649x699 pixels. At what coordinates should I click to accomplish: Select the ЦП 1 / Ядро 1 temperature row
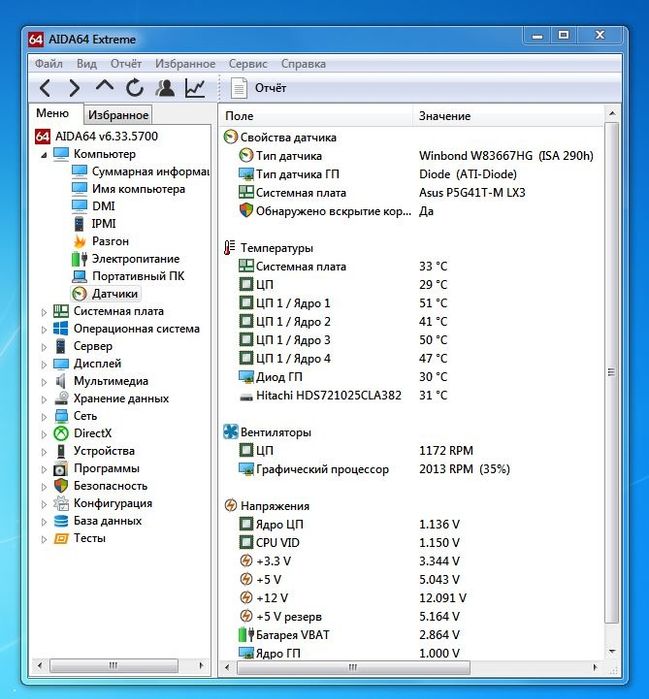pos(410,303)
